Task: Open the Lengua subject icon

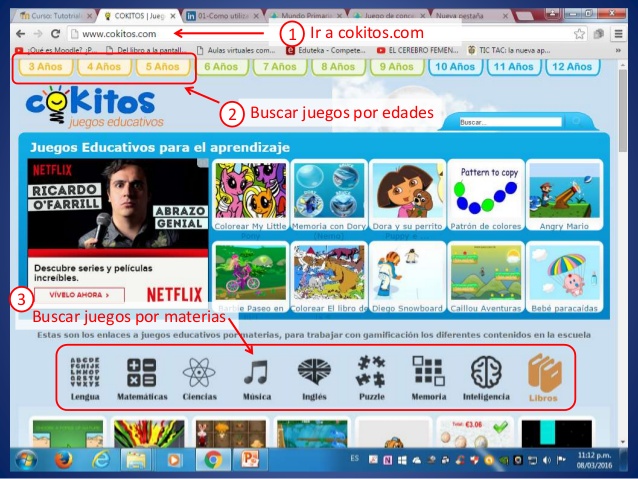Action: [86, 373]
